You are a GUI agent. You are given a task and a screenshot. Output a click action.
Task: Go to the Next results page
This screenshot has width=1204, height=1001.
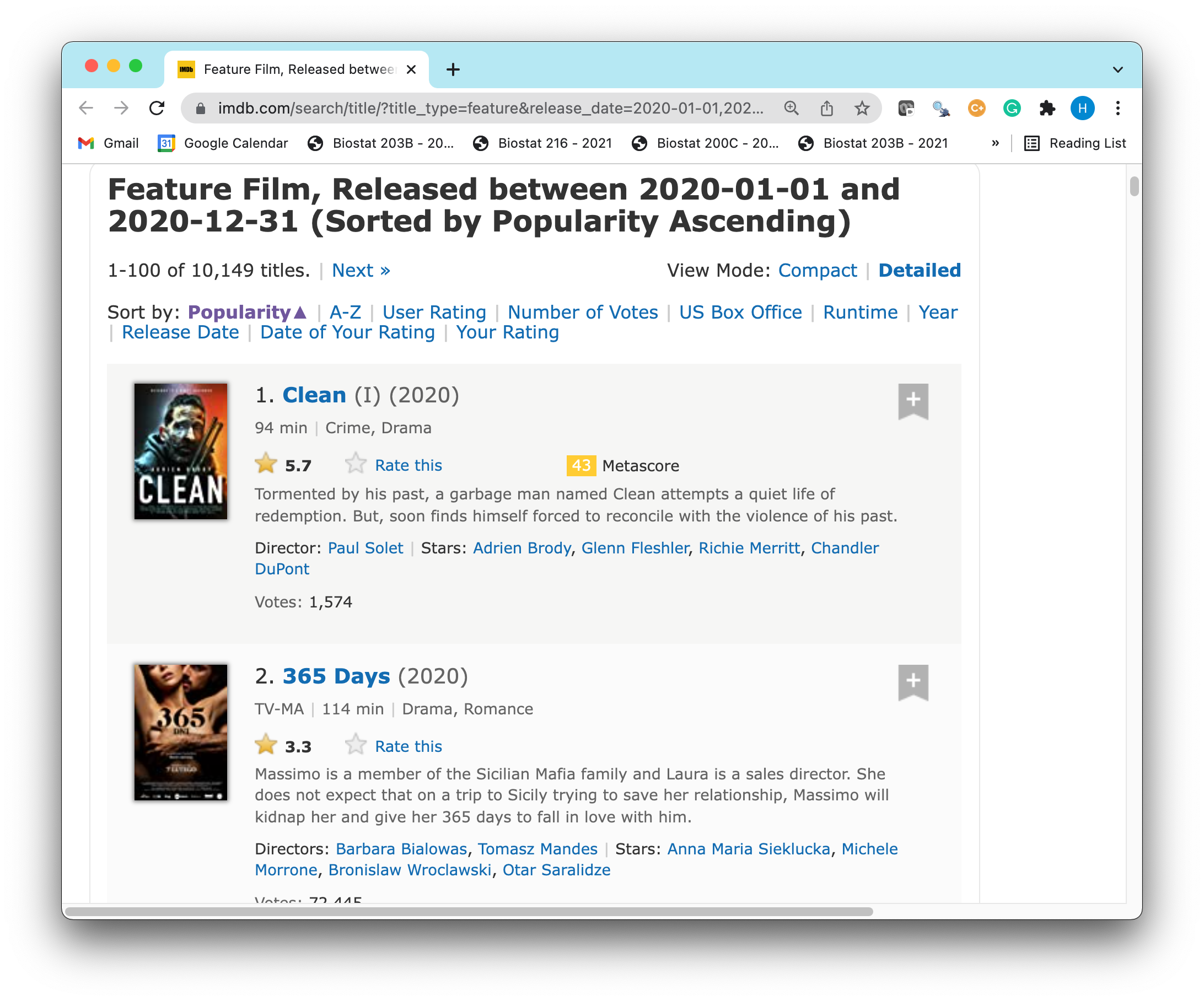pos(361,271)
